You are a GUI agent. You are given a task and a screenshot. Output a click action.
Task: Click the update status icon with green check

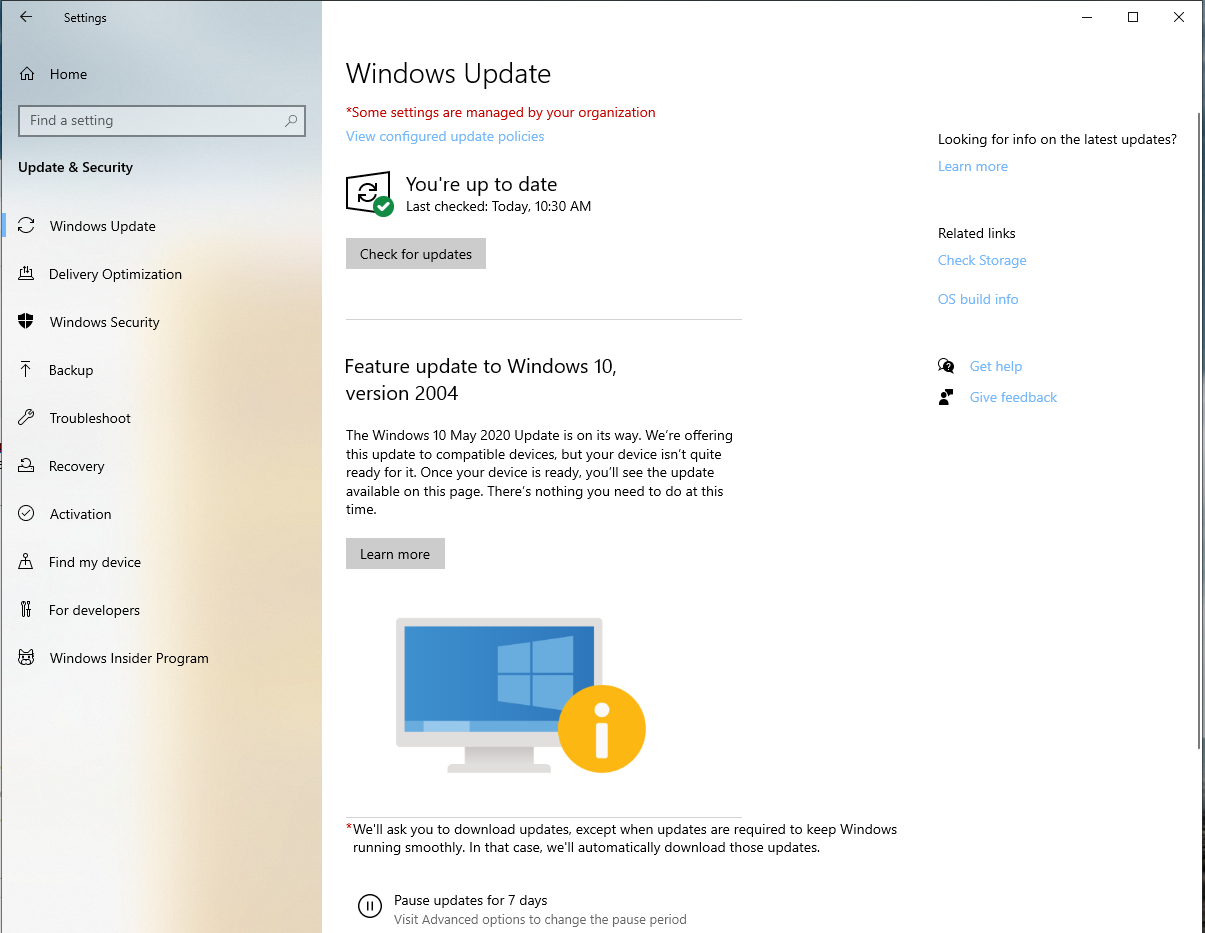(x=369, y=194)
